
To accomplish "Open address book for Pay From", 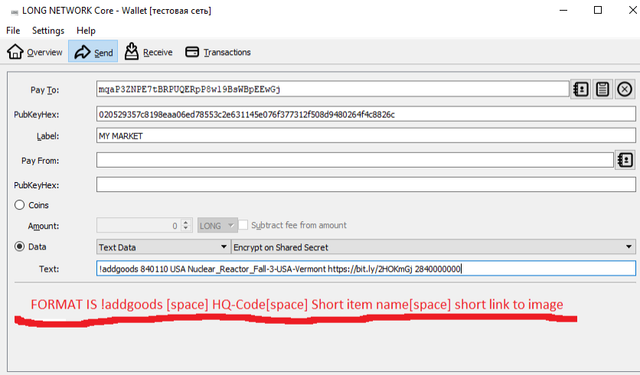I will click(625, 160).
